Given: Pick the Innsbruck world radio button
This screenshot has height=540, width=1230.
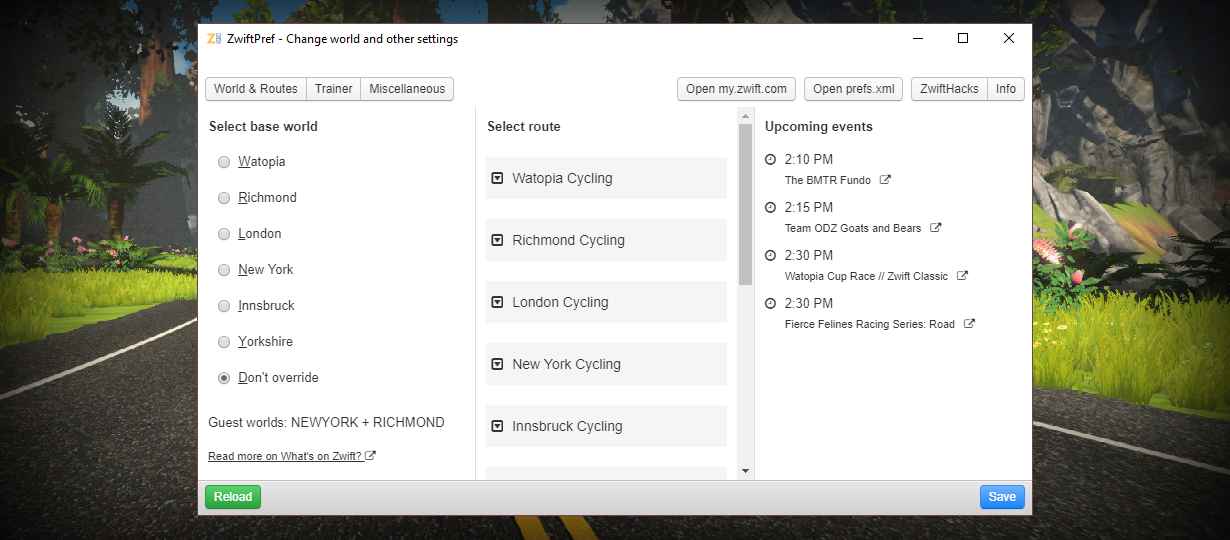Looking at the screenshot, I should click(x=224, y=306).
